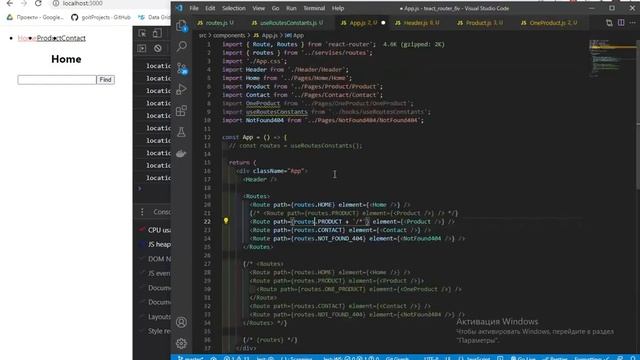Screen dimensions: 640x360
Task: Open the editor More Actions ellipsis
Action: click(x=633, y=23)
